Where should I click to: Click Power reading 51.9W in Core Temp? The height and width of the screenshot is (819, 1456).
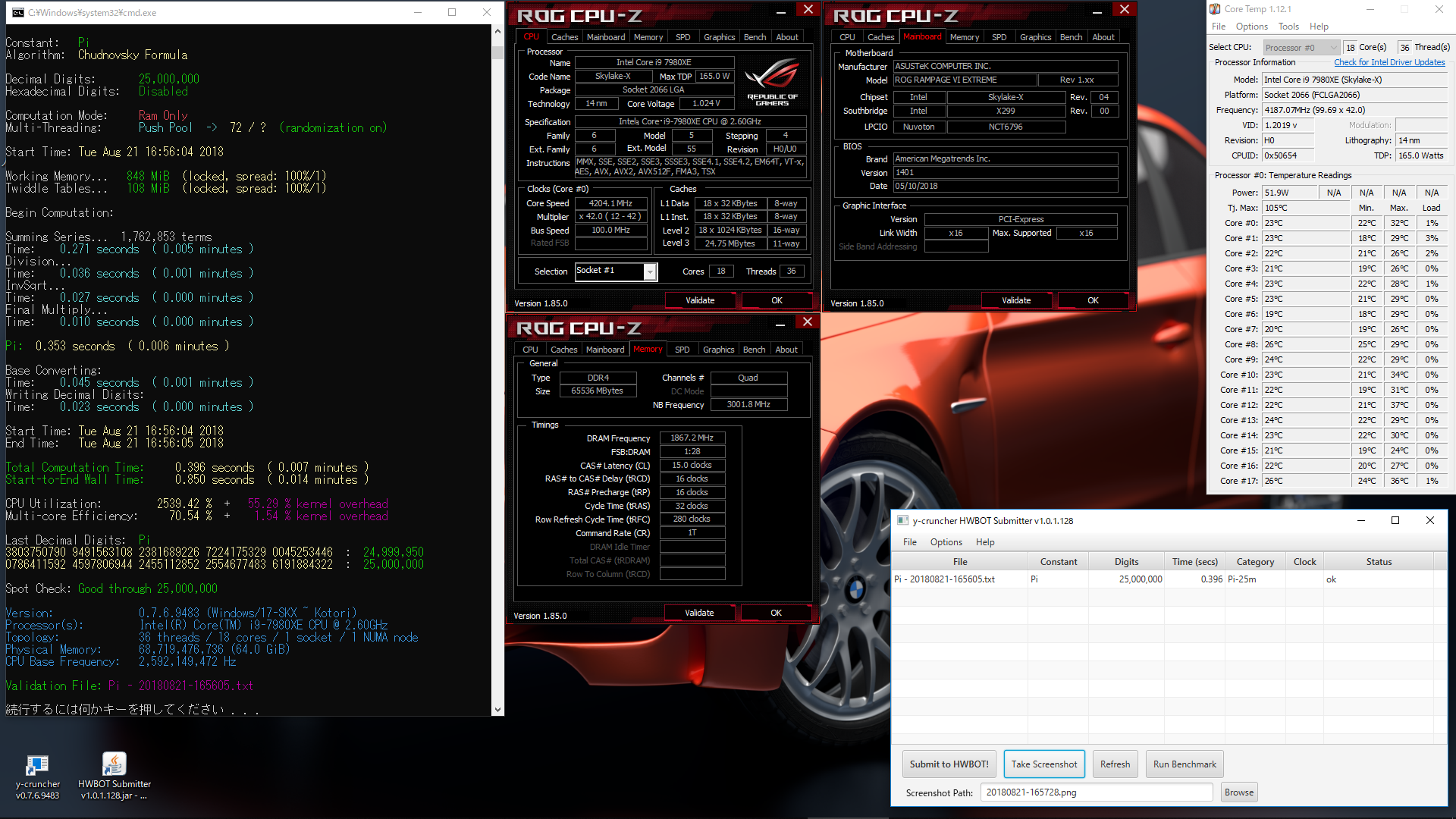point(1288,193)
